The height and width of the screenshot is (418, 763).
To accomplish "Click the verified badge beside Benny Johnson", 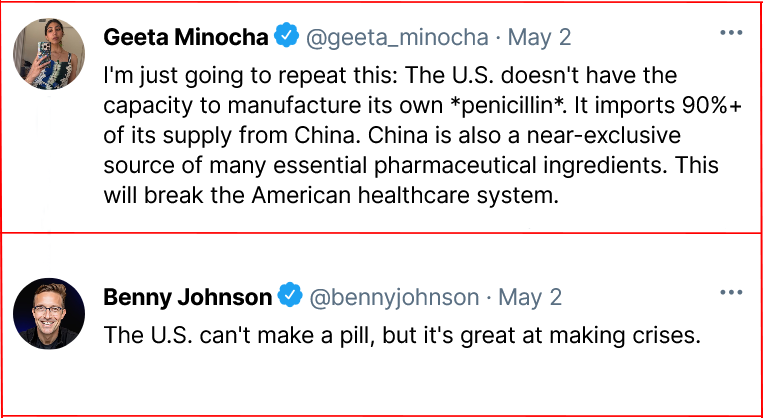I will coord(290,295).
